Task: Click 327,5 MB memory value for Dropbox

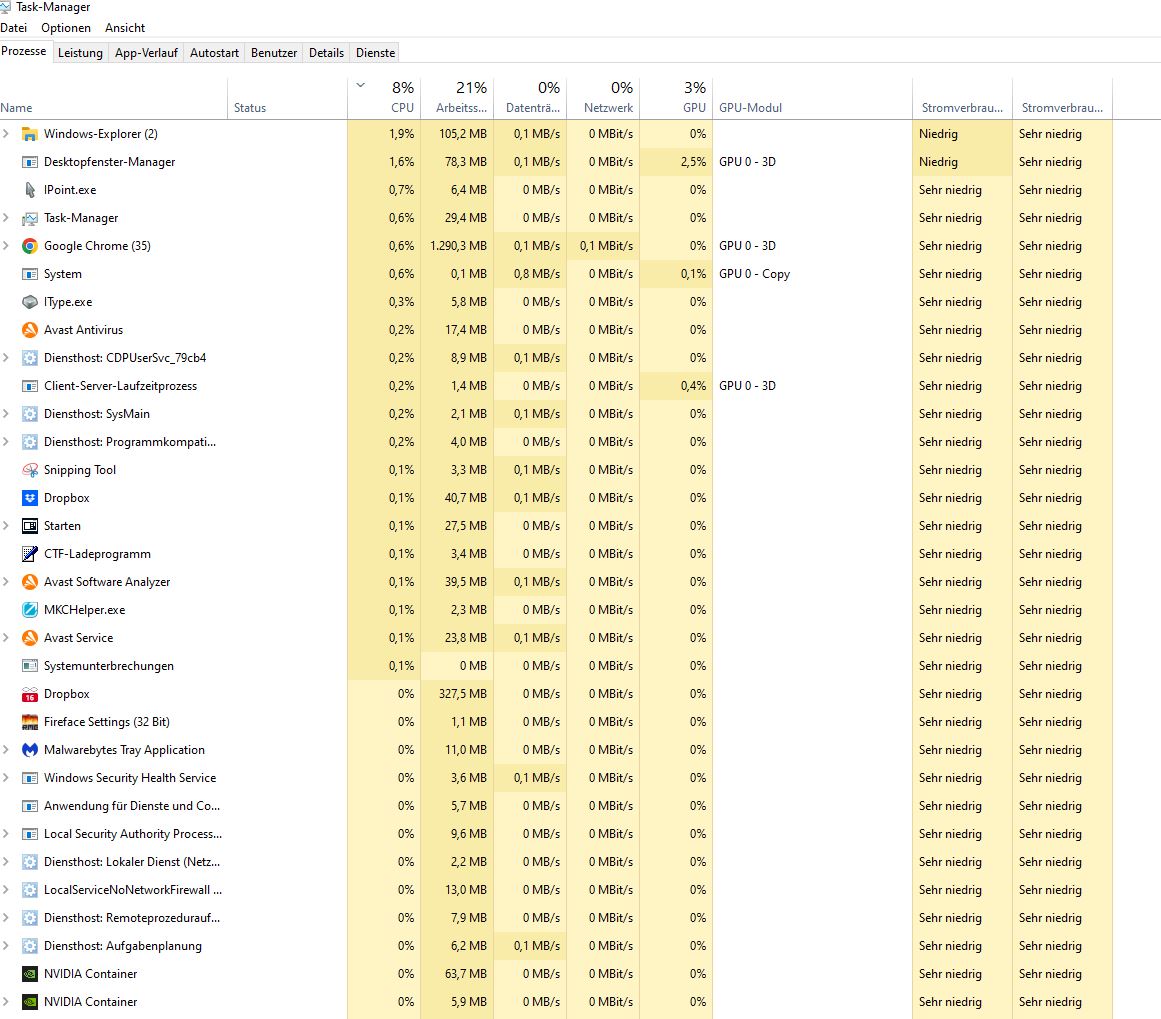Action: (x=463, y=695)
